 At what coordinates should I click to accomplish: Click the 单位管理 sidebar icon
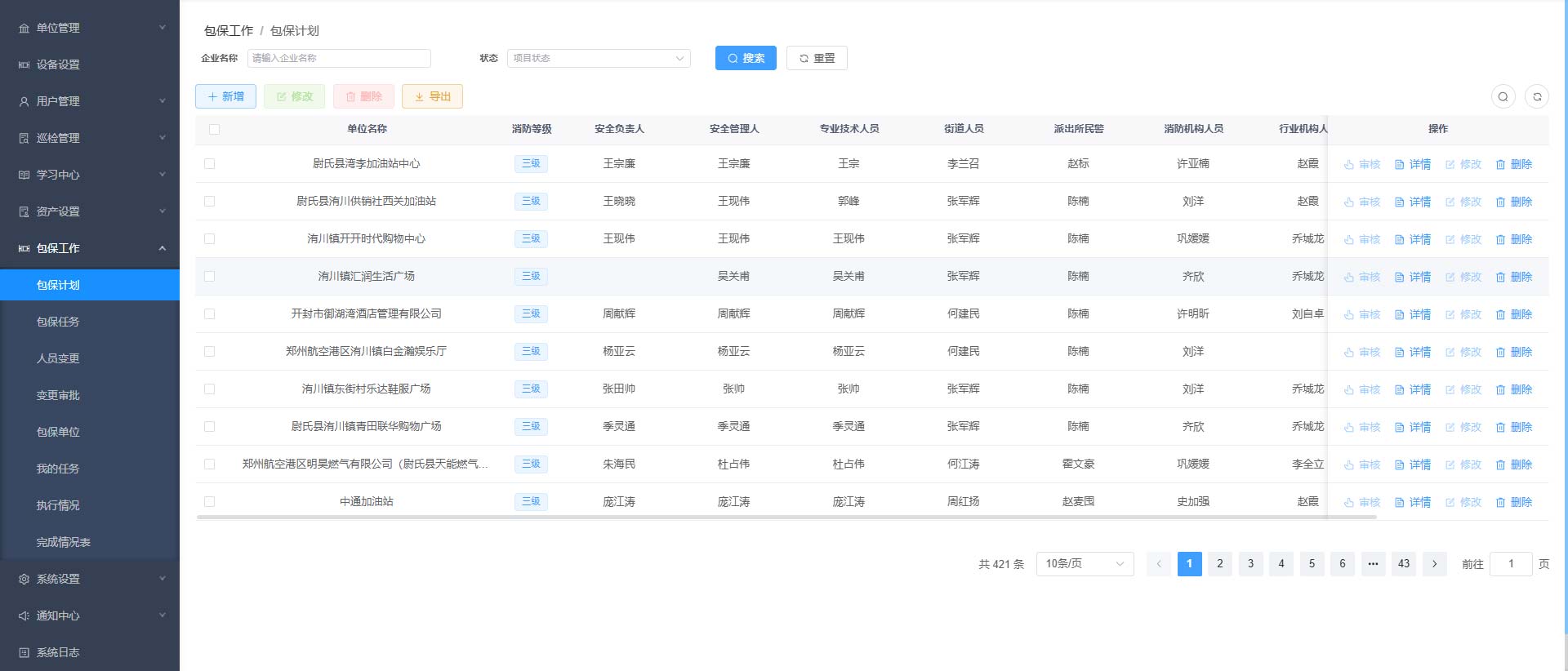click(24, 29)
